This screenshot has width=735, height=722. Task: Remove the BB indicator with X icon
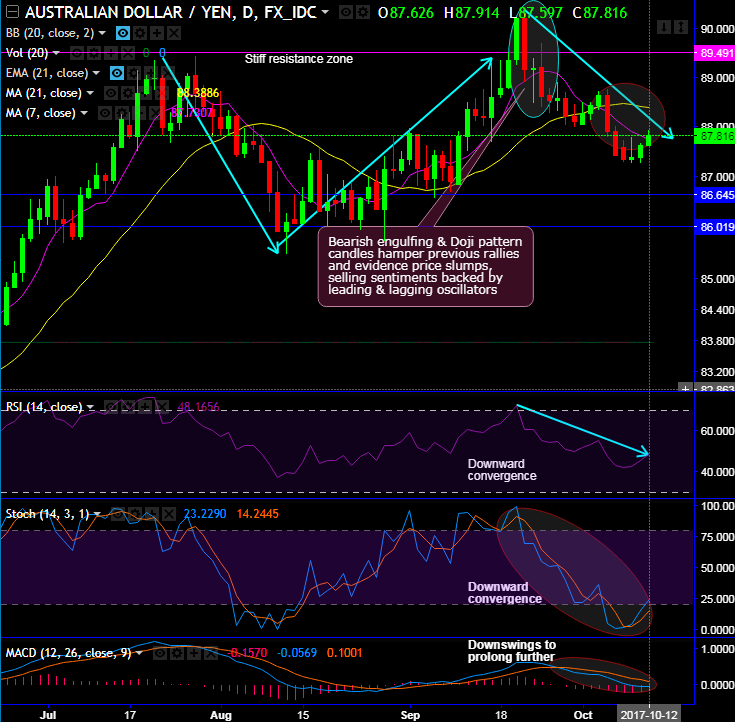click(173, 33)
